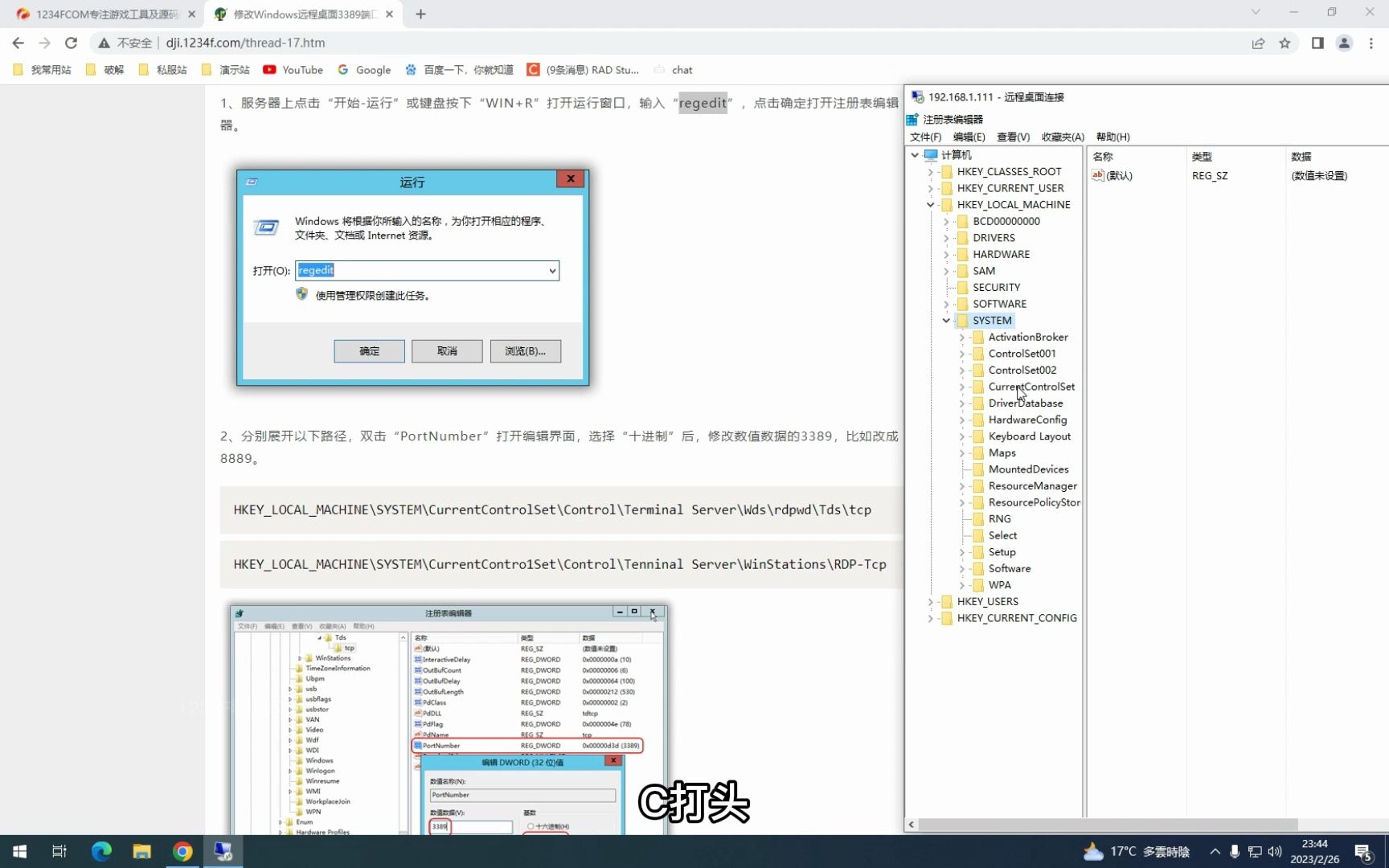This screenshot has height=868, width=1389.
Task: Open the Chrome profile avatar
Action: coord(1344,43)
